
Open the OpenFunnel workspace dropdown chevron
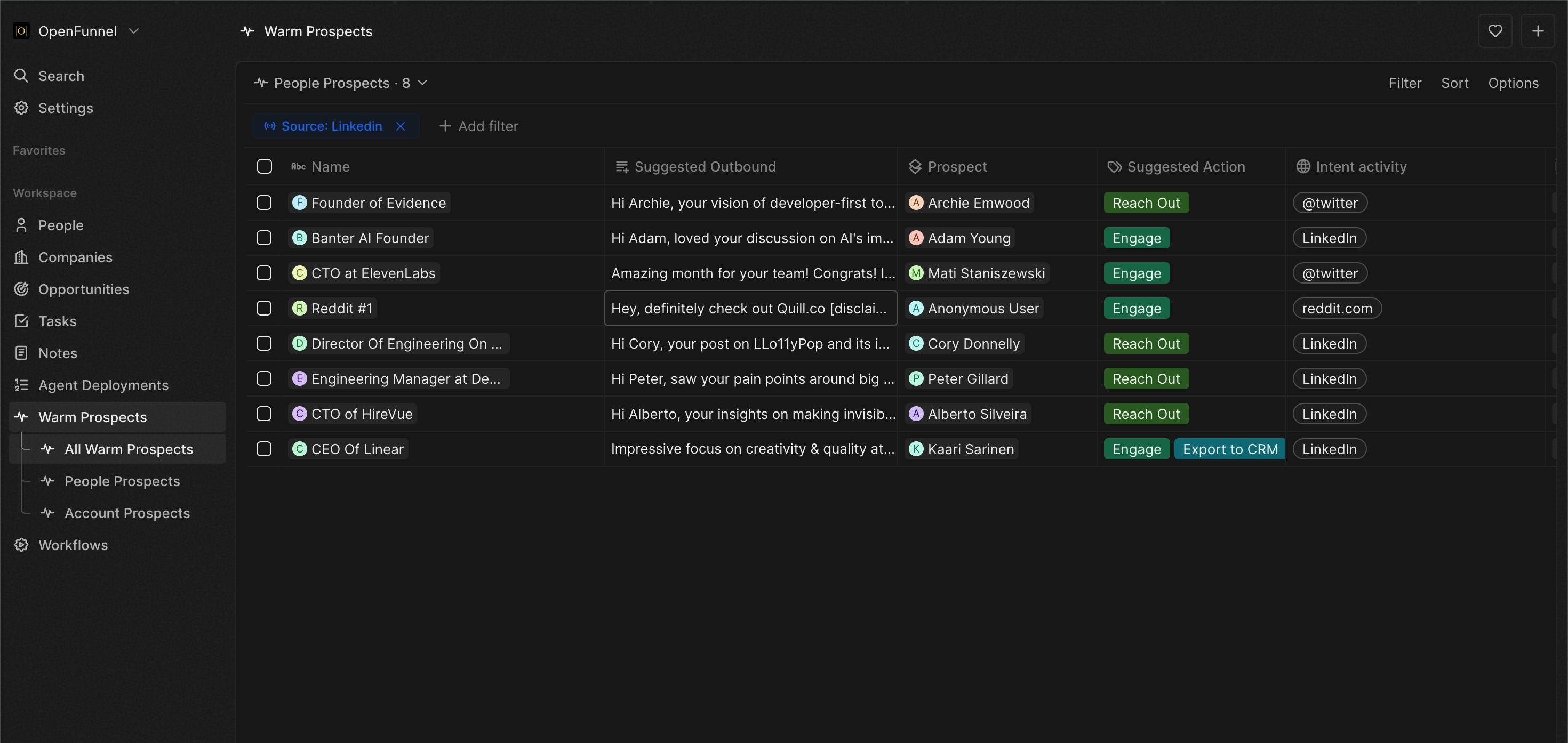click(134, 31)
